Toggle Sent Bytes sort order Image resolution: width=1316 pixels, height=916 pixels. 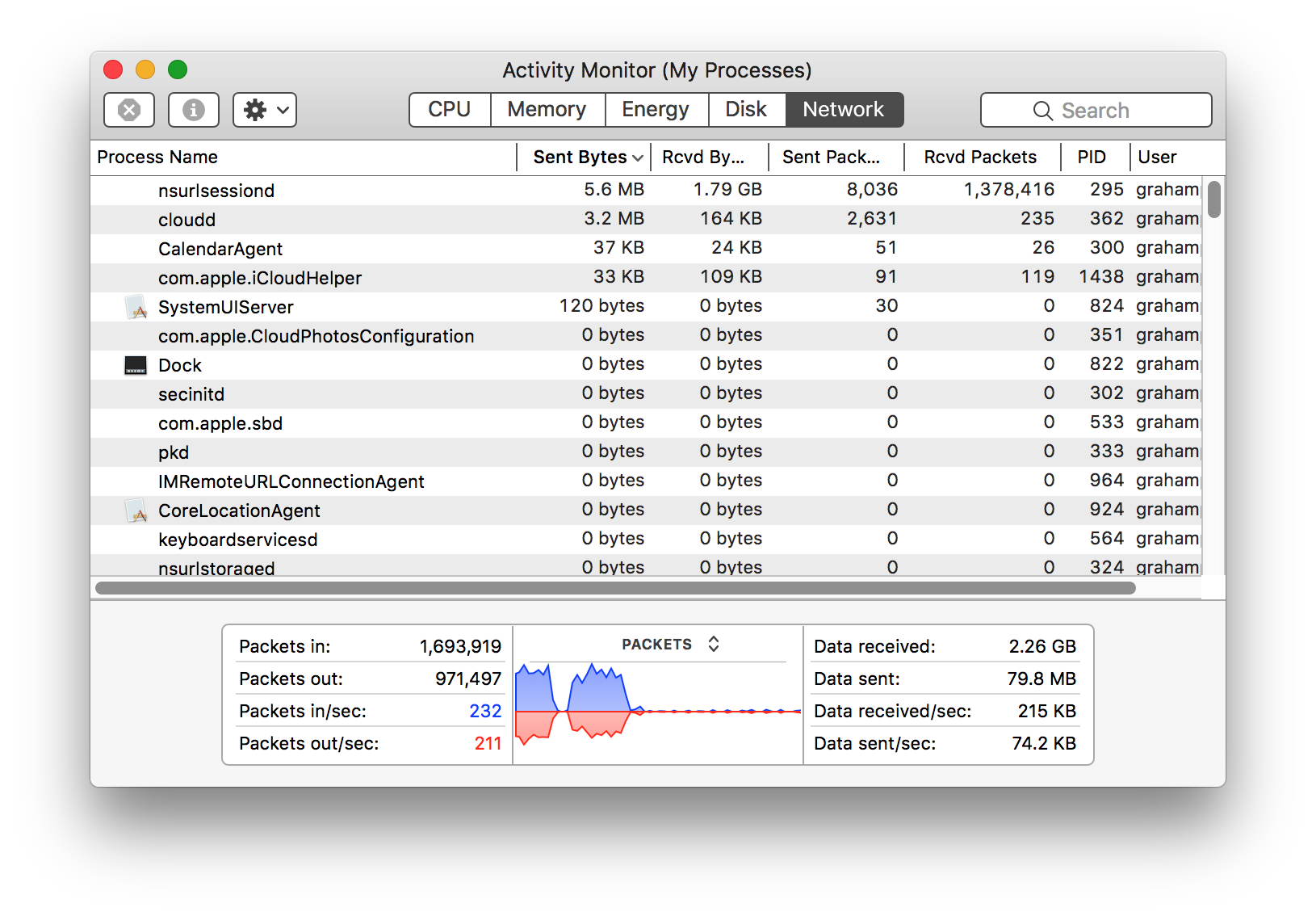click(584, 157)
